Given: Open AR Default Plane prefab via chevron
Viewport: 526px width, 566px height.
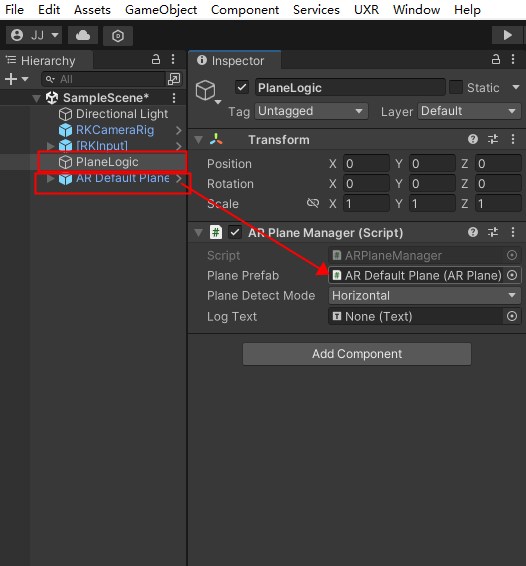Looking at the screenshot, I should [x=179, y=178].
